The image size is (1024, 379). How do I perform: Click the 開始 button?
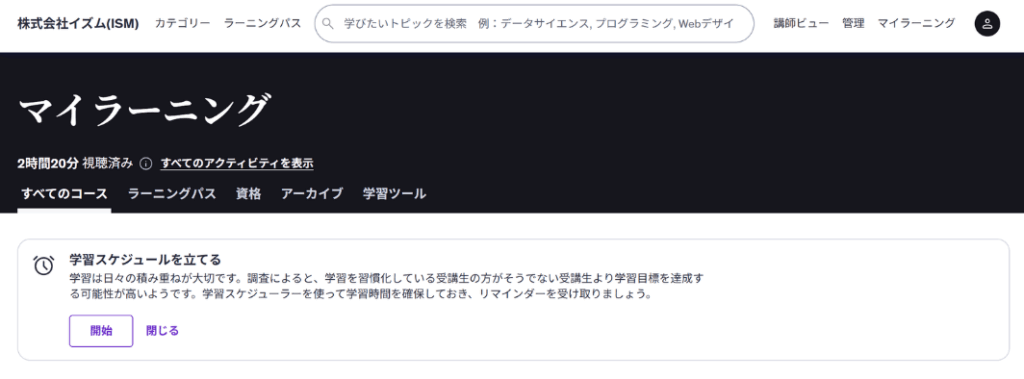point(101,331)
